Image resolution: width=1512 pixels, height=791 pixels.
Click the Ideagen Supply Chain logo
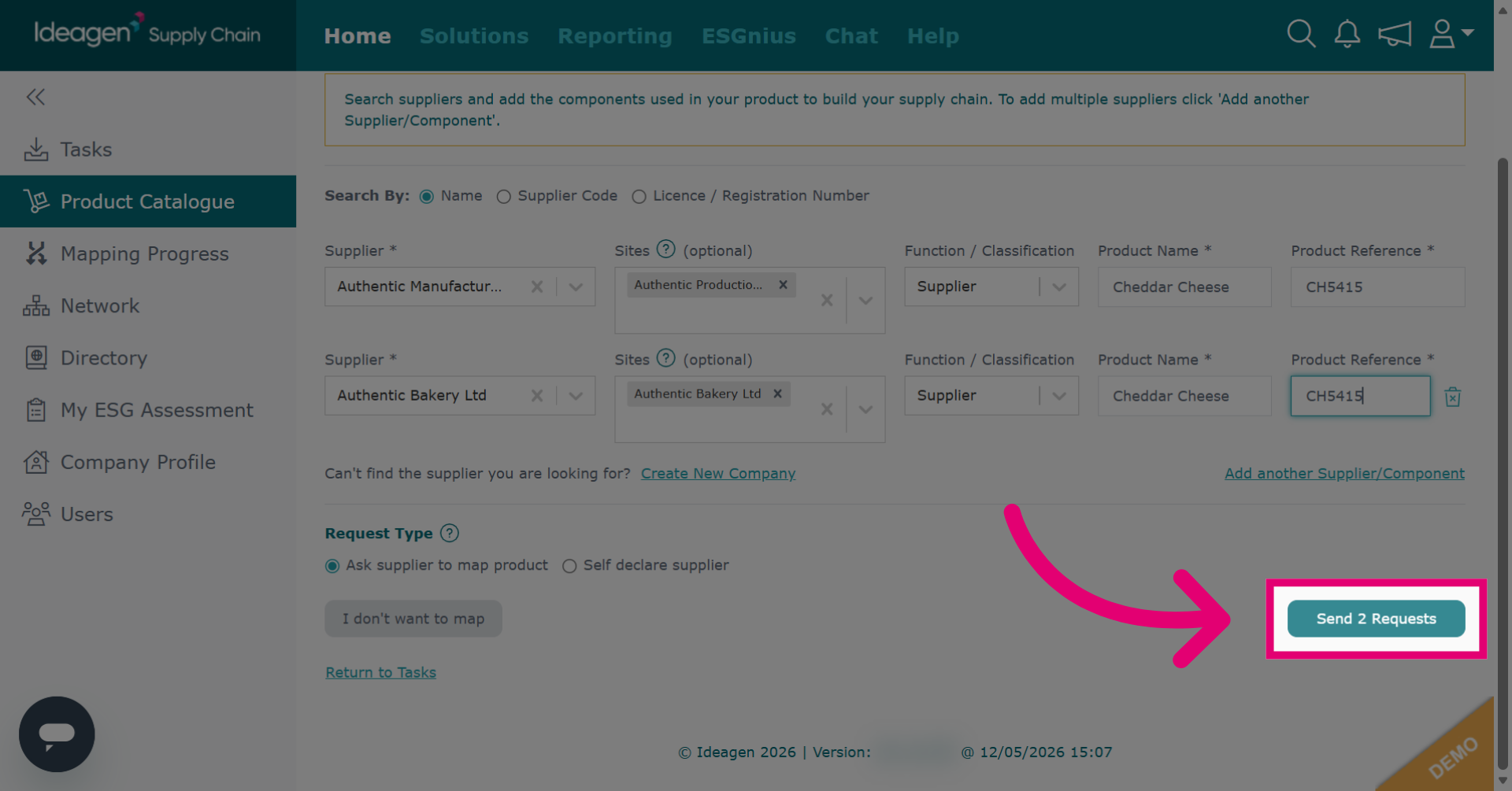pyautogui.click(x=147, y=31)
